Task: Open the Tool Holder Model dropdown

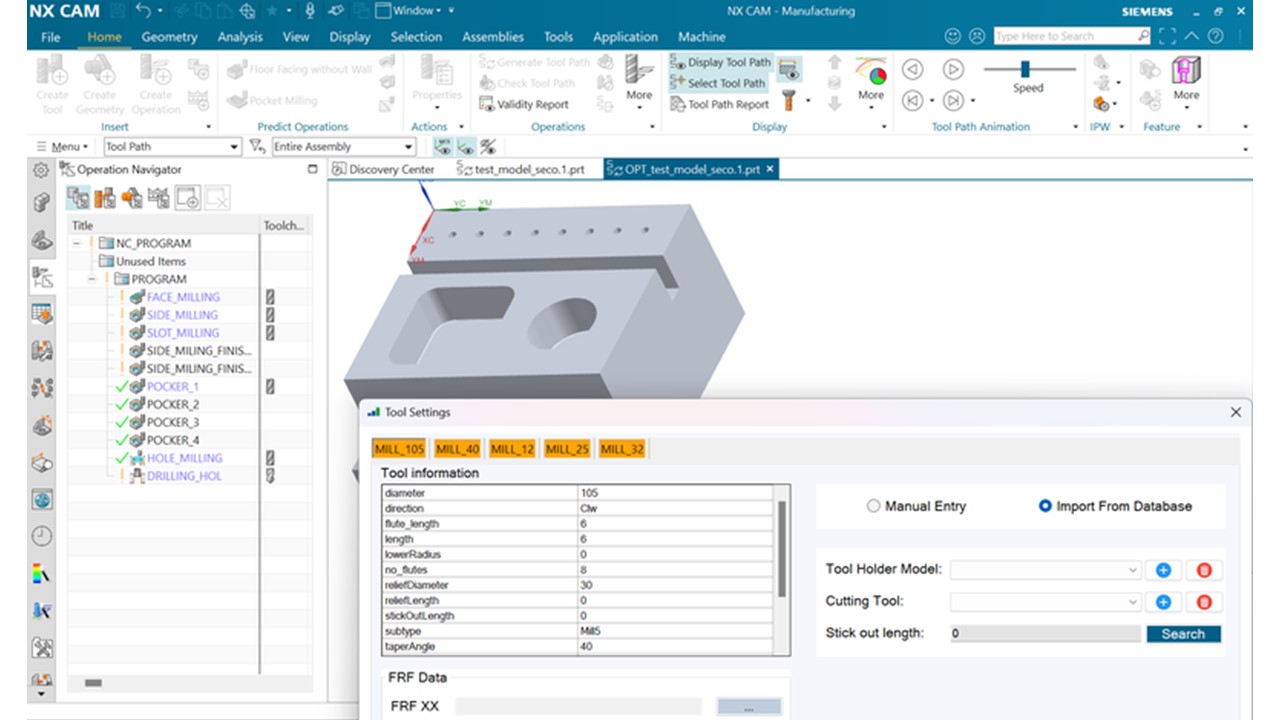Action: (1133, 569)
